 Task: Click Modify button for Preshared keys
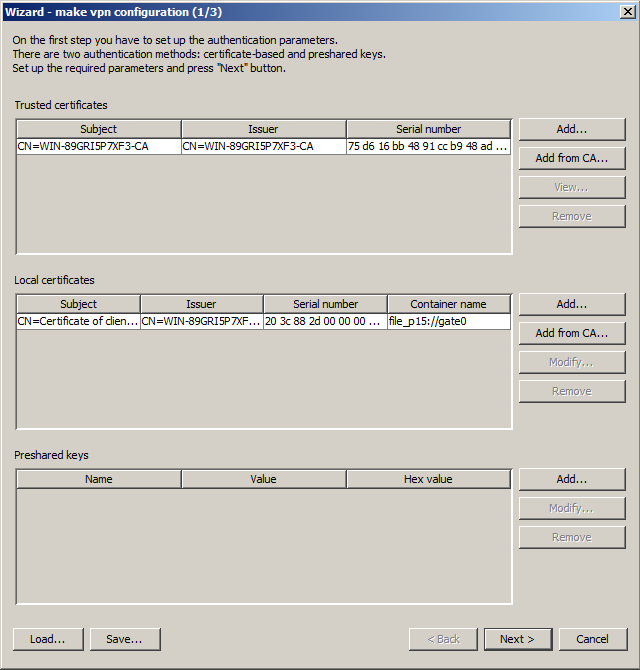pyautogui.click(x=572, y=508)
